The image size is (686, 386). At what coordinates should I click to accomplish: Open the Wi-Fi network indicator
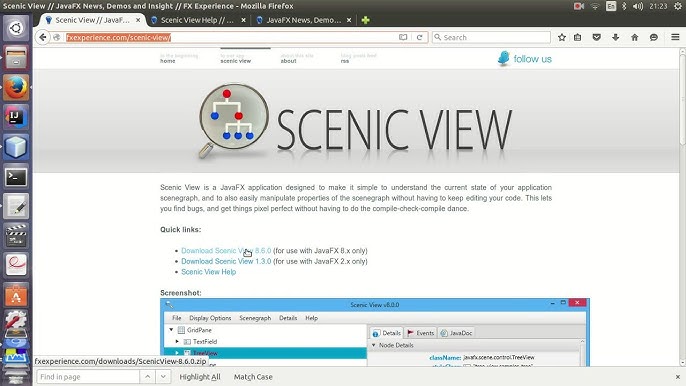tap(595, 6)
